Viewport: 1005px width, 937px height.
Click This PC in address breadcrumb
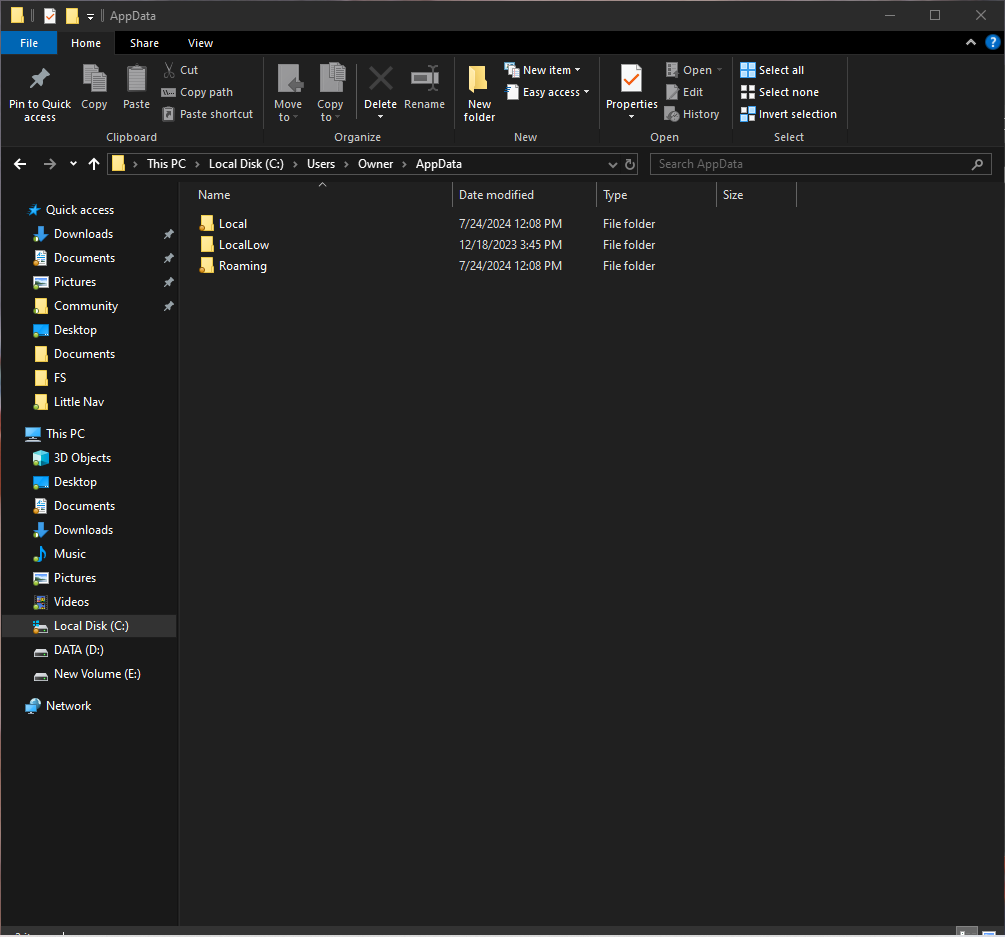point(166,164)
